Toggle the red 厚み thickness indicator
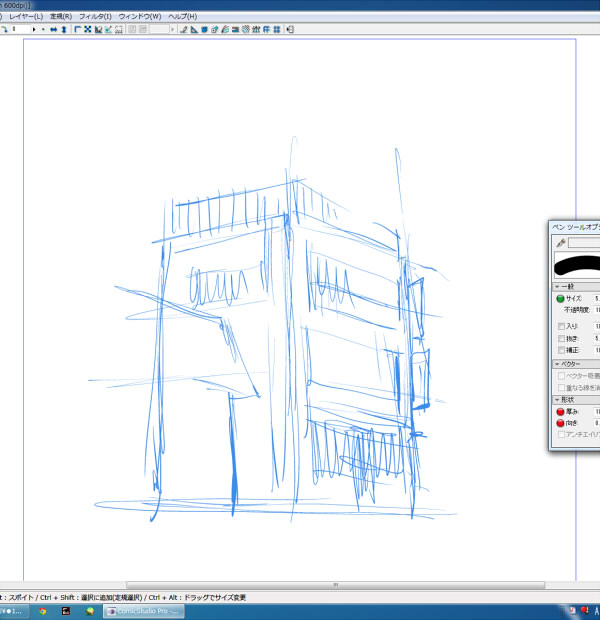Image resolution: width=600 pixels, height=620 pixels. click(x=560, y=412)
